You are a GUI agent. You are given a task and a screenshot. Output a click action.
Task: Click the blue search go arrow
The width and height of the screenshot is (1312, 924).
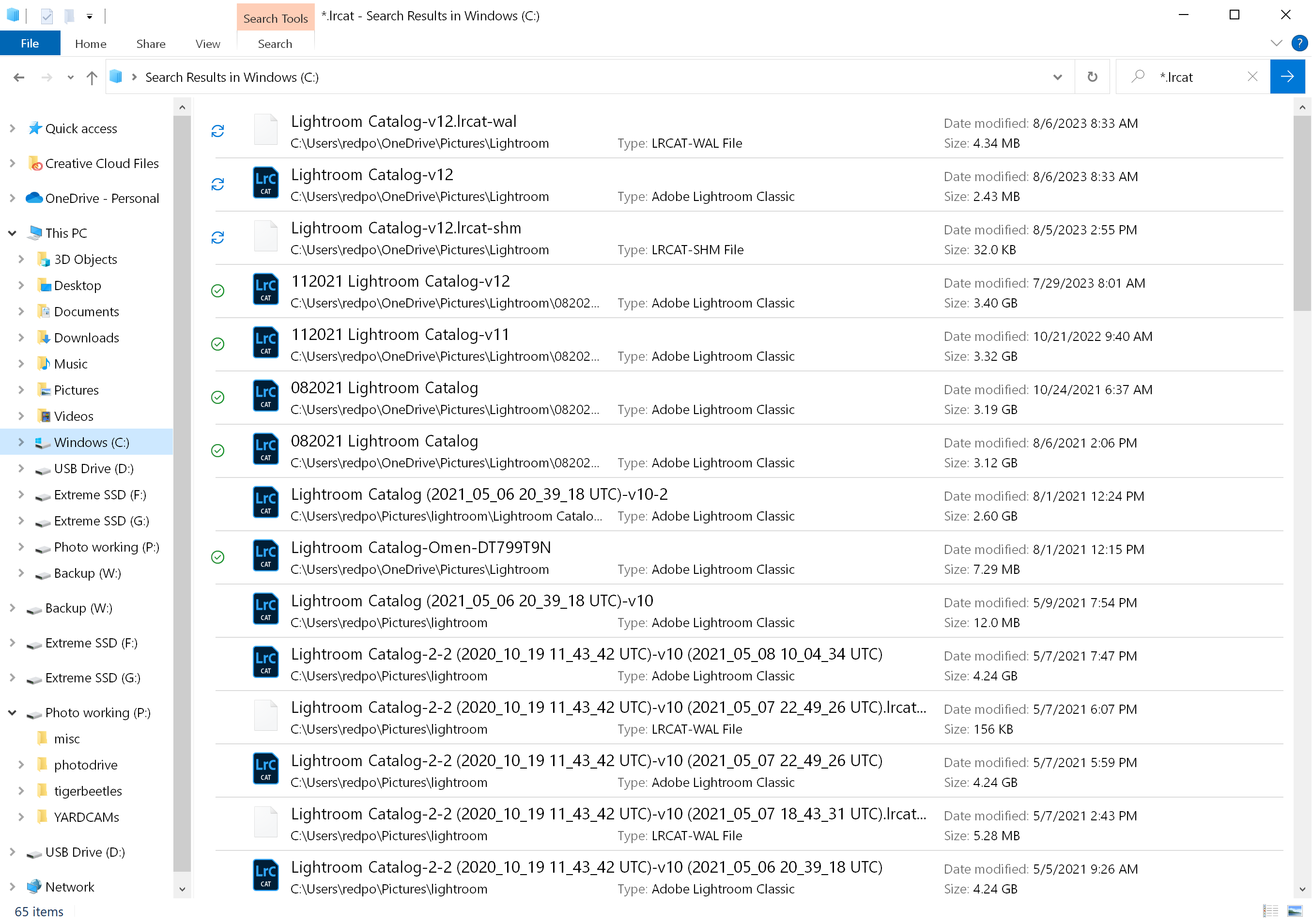(x=1287, y=77)
